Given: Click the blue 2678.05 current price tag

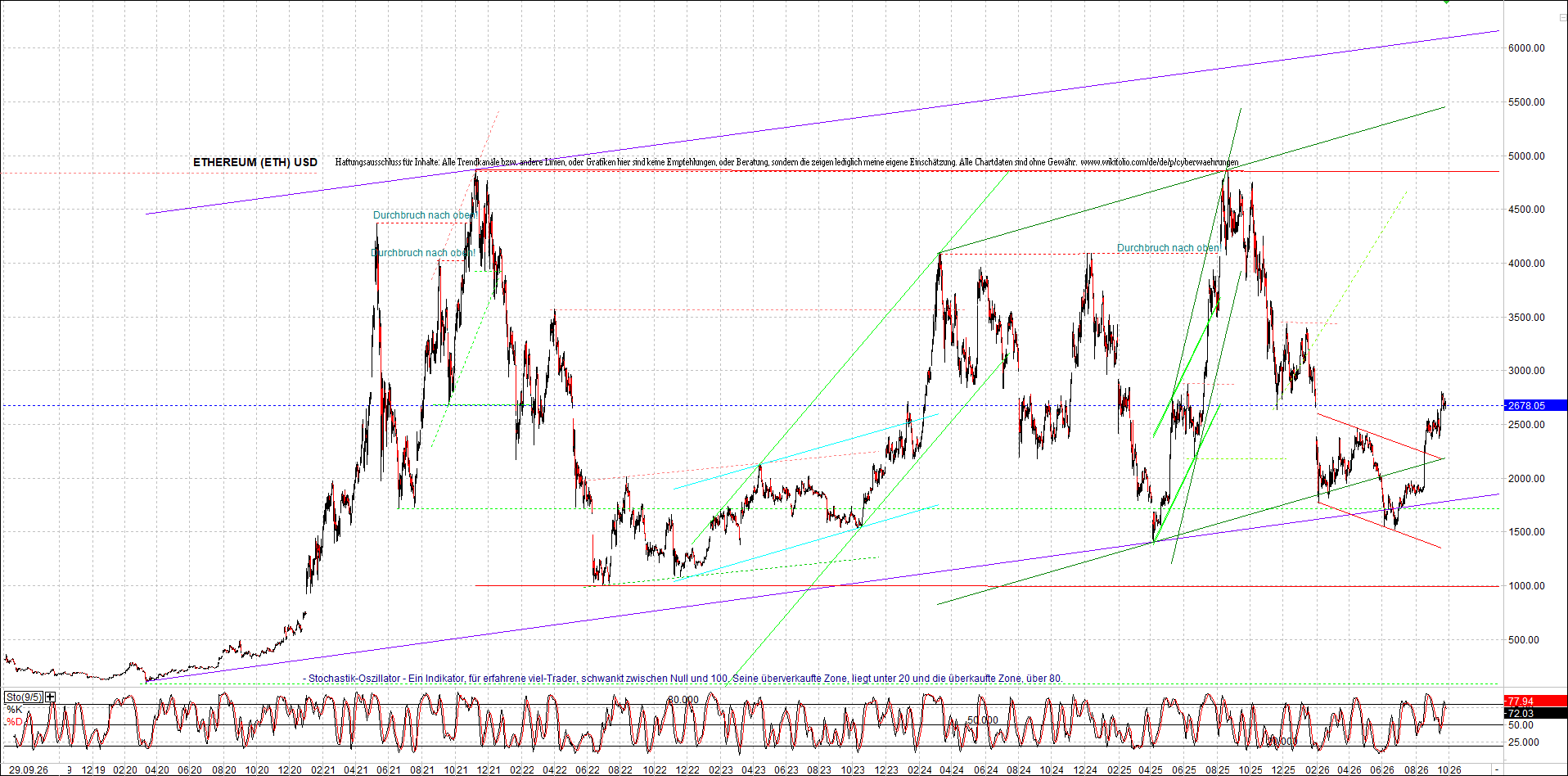Looking at the screenshot, I should pos(1534,405).
